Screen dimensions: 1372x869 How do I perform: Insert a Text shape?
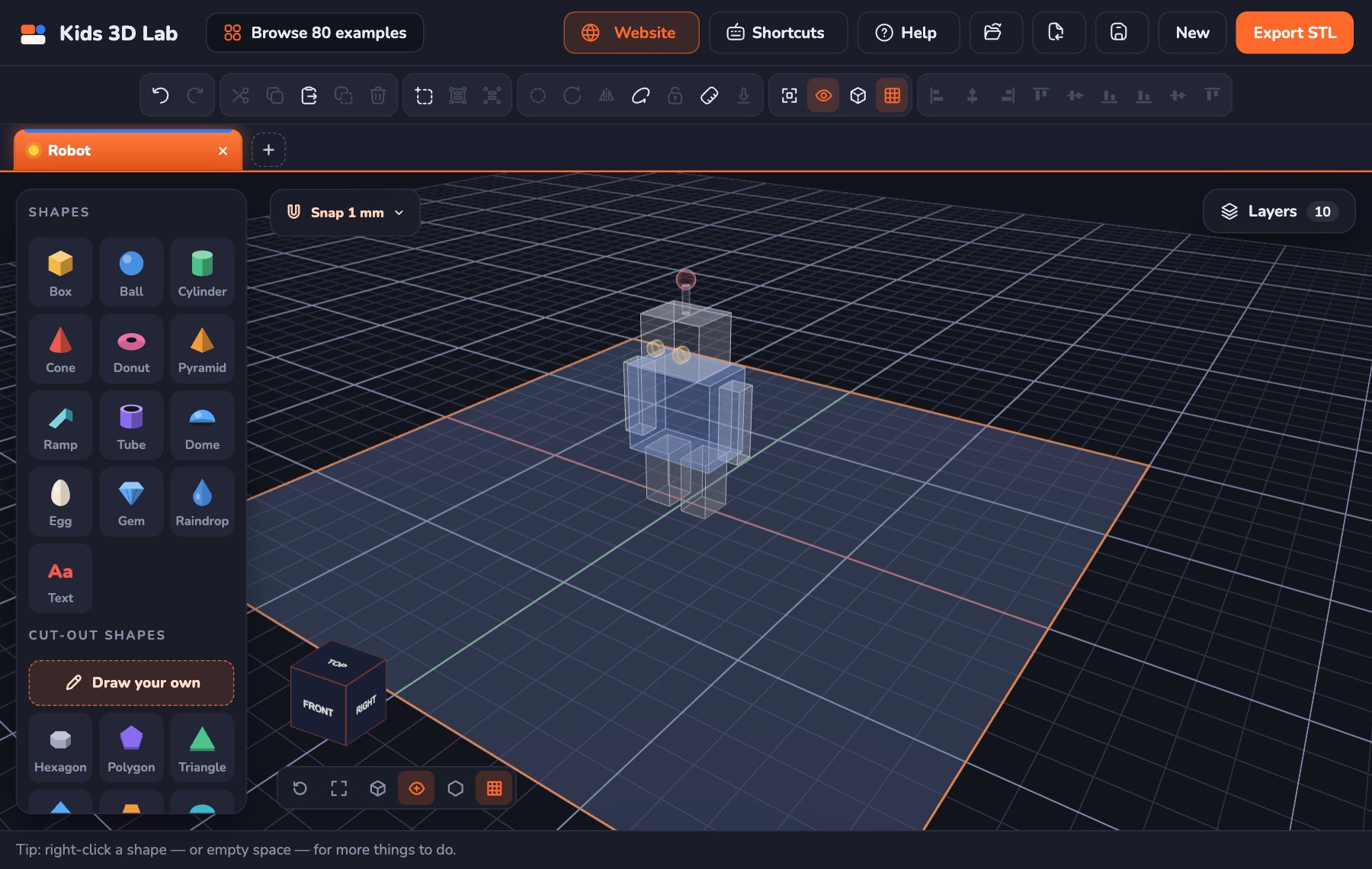pos(60,579)
